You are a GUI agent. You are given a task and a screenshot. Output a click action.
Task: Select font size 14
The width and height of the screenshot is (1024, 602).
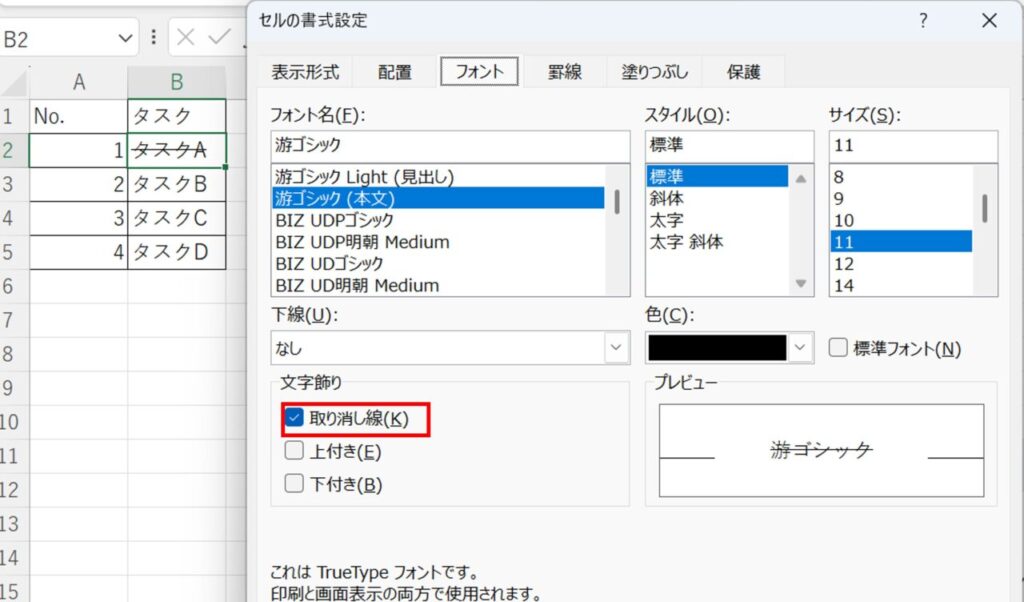pyautogui.click(x=901, y=285)
